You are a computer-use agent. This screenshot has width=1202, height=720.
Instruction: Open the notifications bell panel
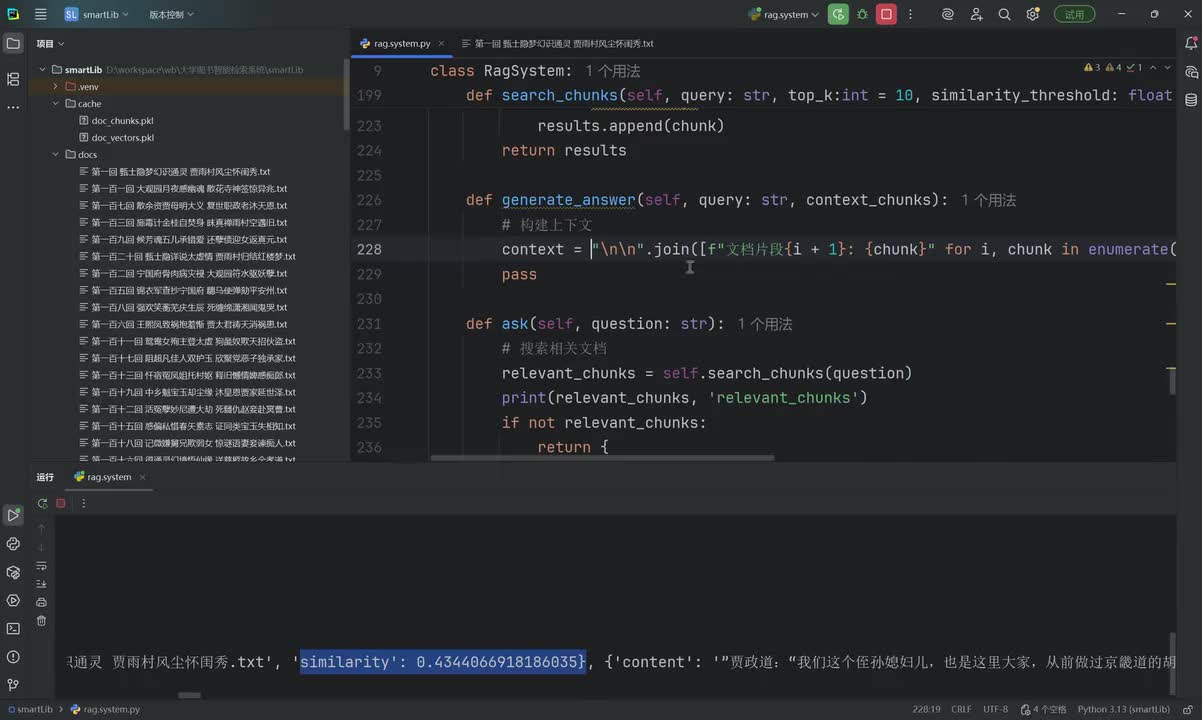[x=1191, y=43]
